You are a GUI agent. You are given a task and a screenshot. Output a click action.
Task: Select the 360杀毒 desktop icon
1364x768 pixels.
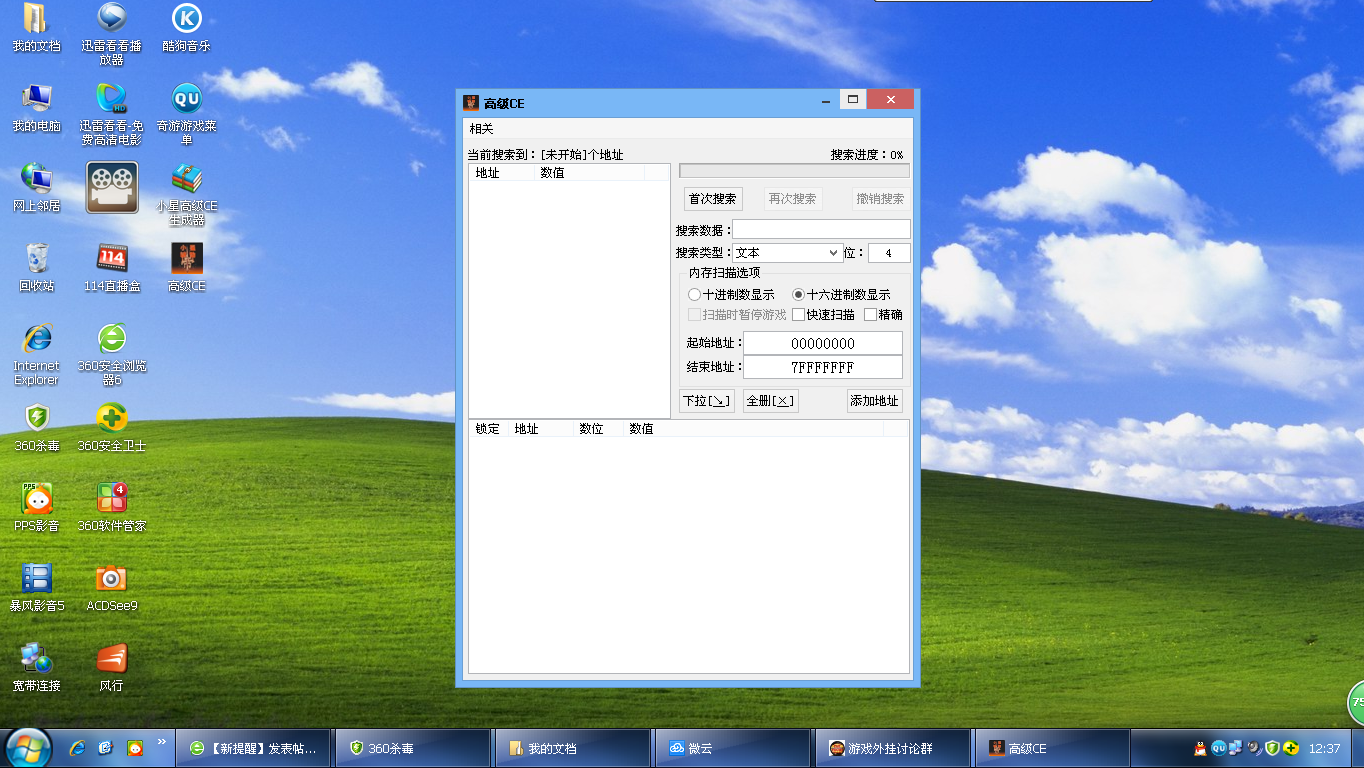click(37, 419)
